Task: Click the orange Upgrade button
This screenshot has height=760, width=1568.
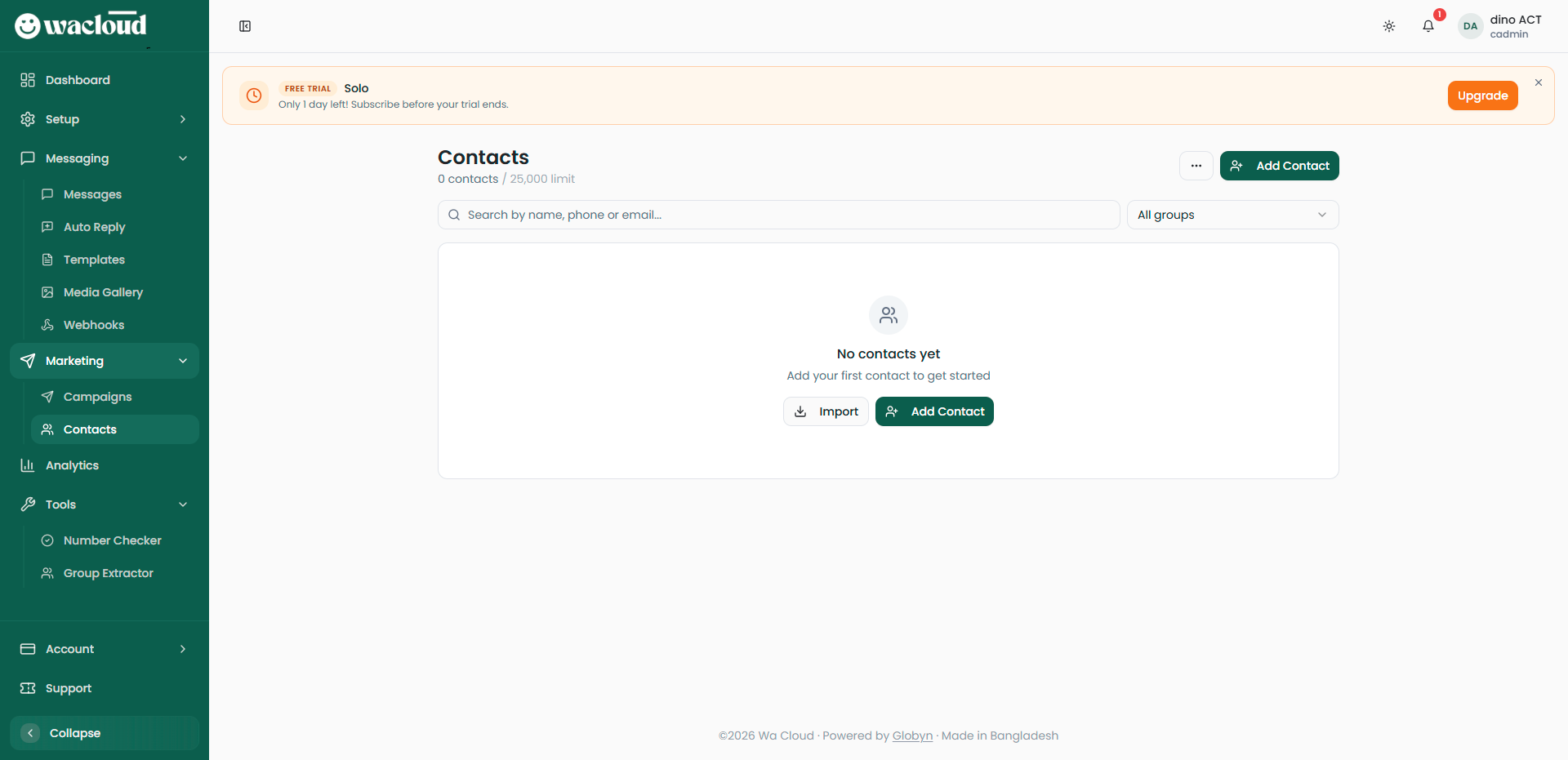Action: click(x=1482, y=96)
